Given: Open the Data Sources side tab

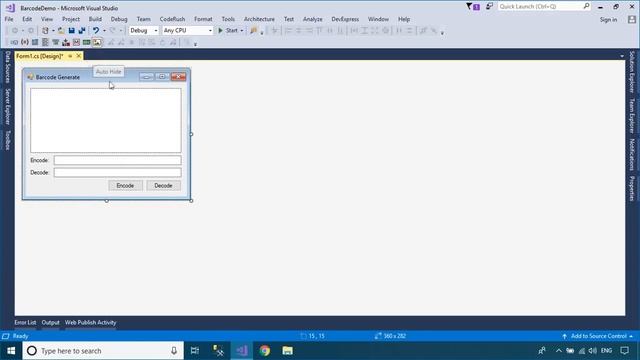Looking at the screenshot, I should (x=7, y=67).
